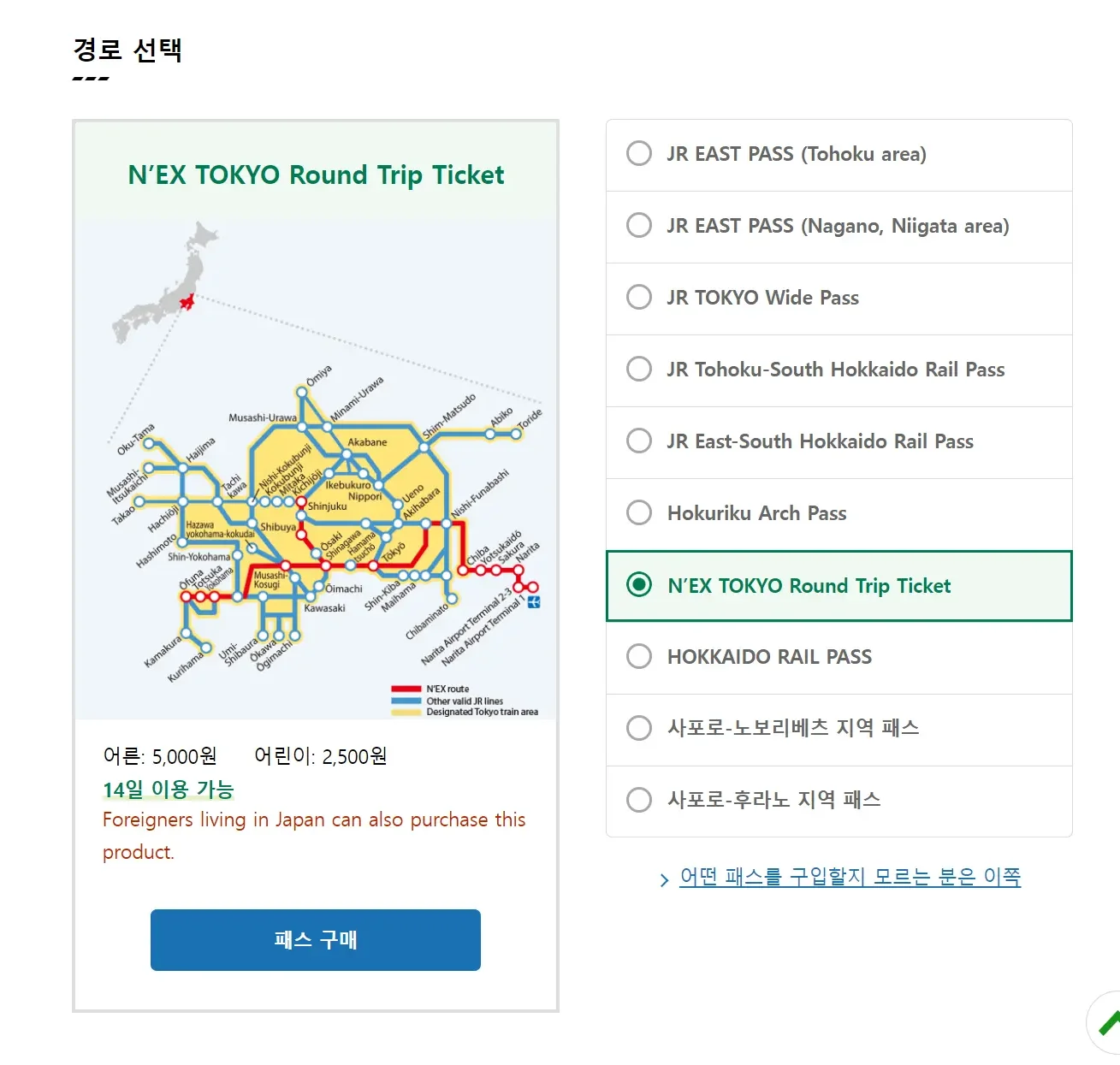Click the chevron arrow beside the help link
This screenshot has width=1120, height=1065.
click(x=664, y=879)
